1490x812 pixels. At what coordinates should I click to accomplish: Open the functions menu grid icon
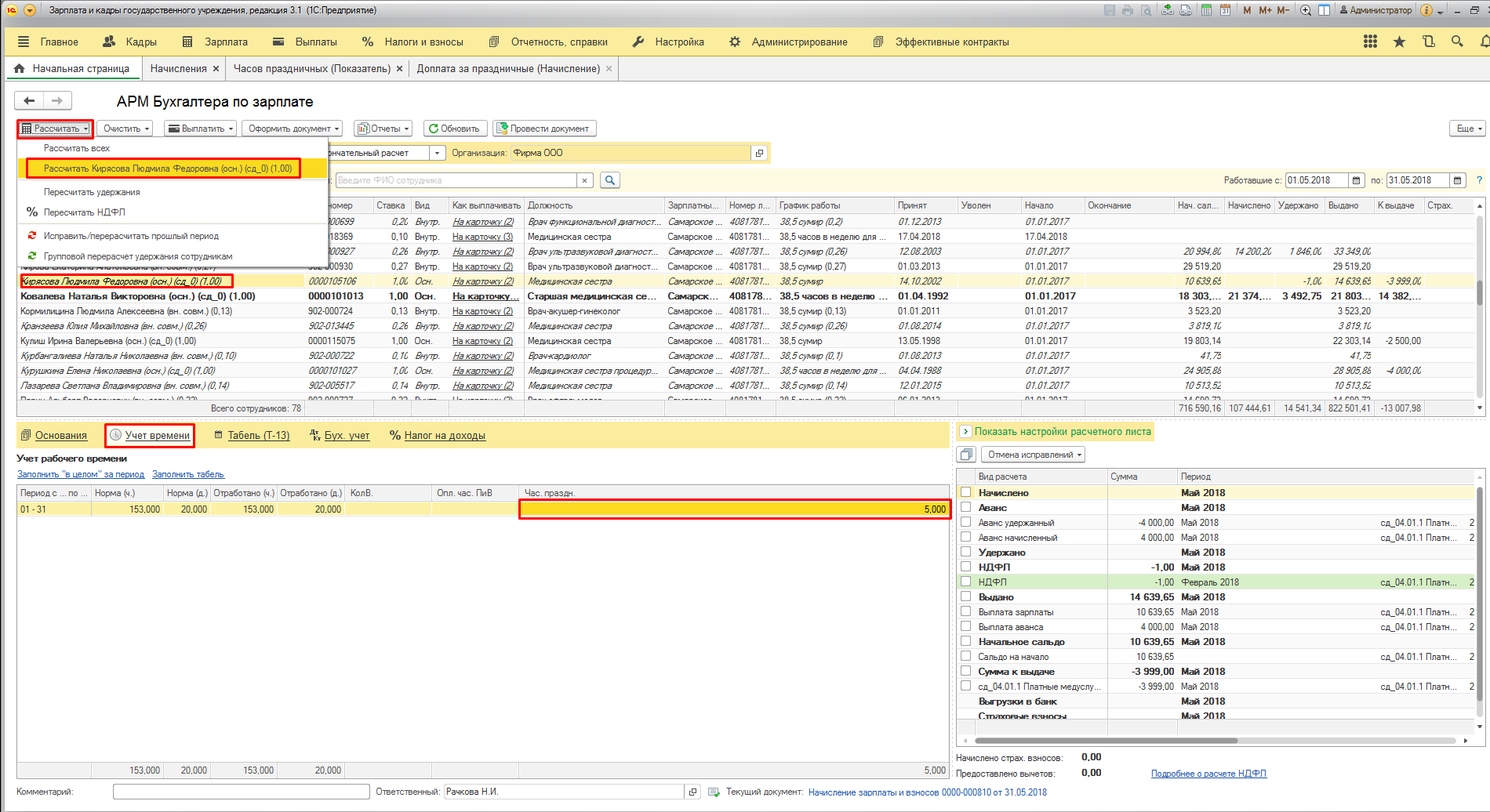coord(1370,42)
